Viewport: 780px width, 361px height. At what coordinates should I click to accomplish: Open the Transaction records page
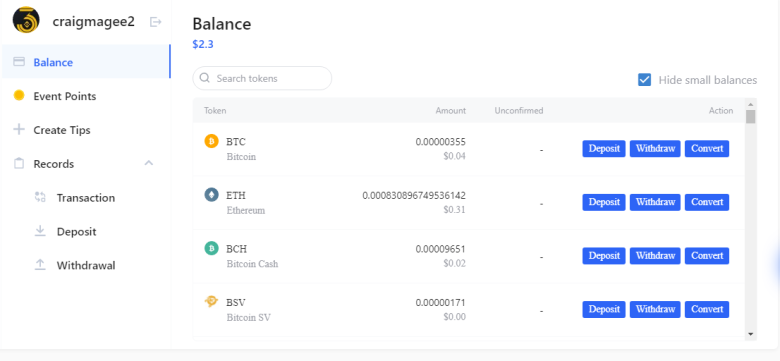[86, 197]
